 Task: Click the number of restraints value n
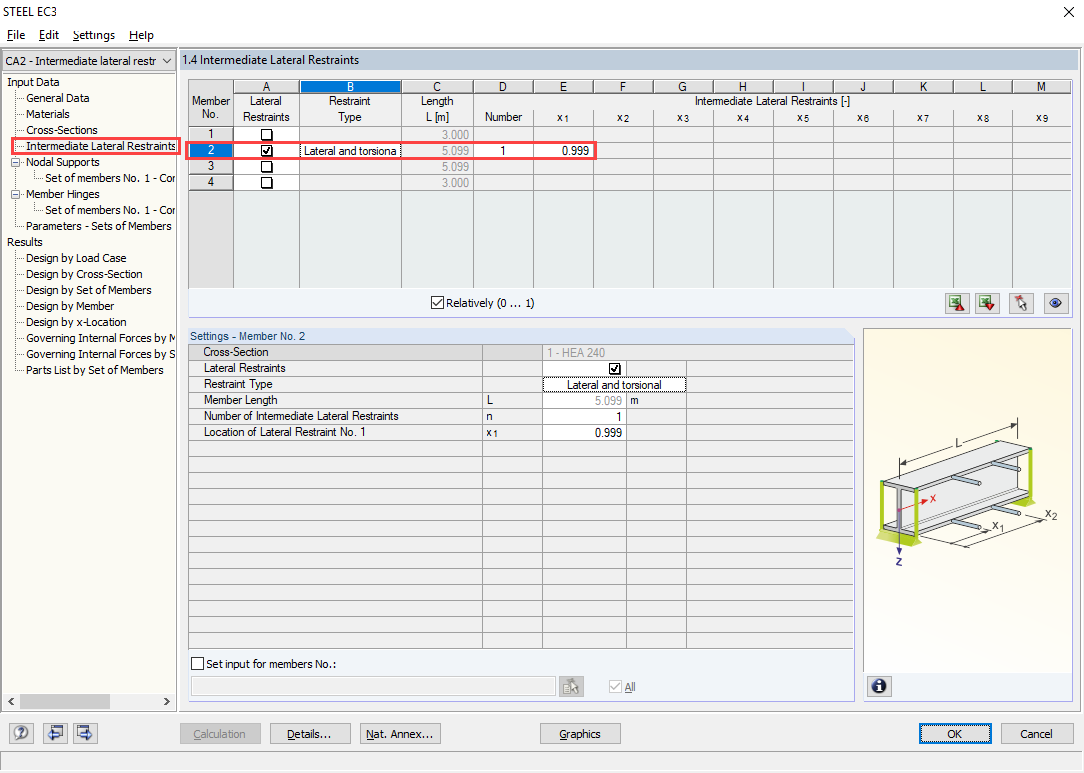[584, 416]
